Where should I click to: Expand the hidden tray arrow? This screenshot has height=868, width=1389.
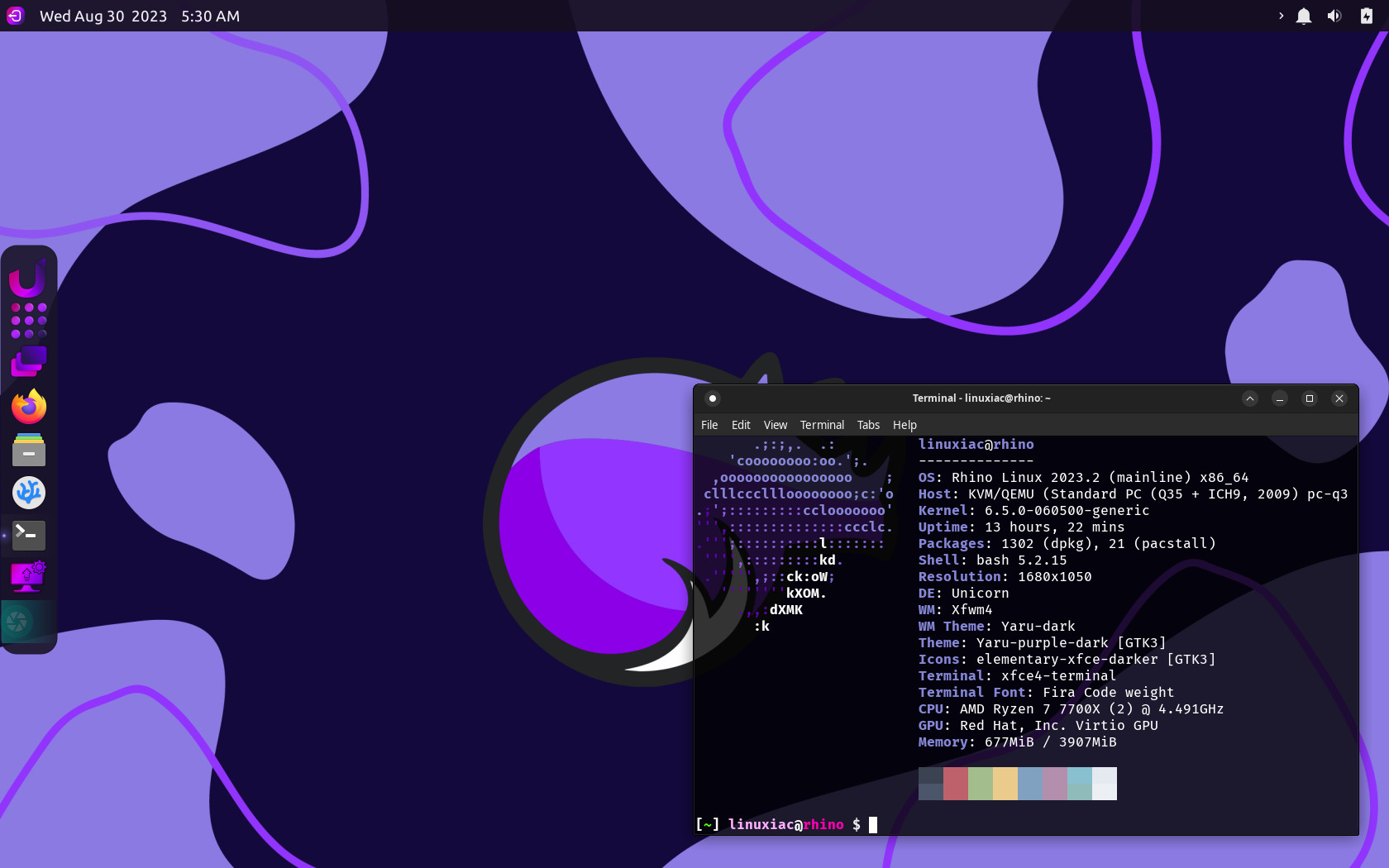[x=1281, y=16]
